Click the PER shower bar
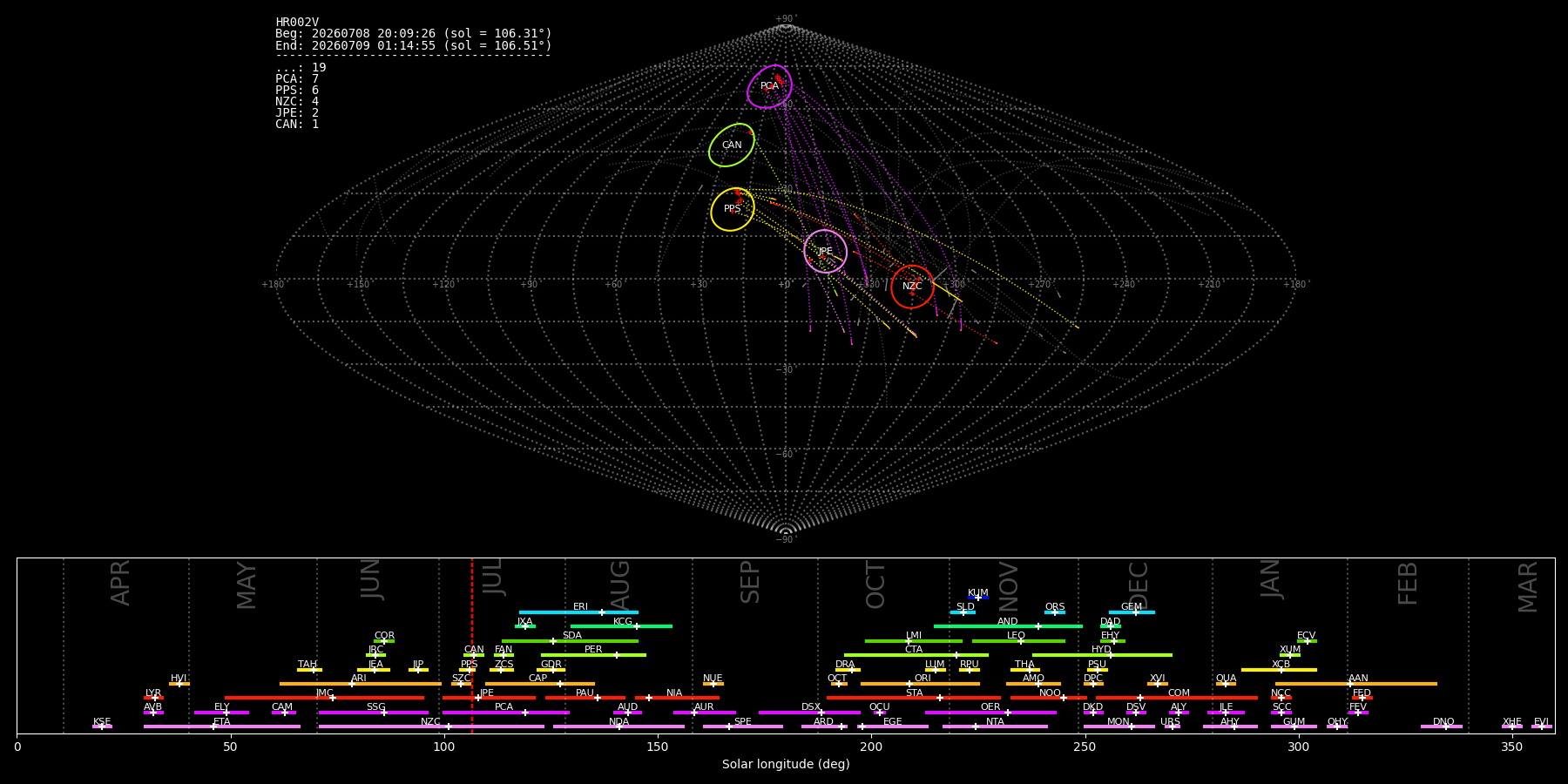Image resolution: width=1568 pixels, height=784 pixels. [593, 655]
